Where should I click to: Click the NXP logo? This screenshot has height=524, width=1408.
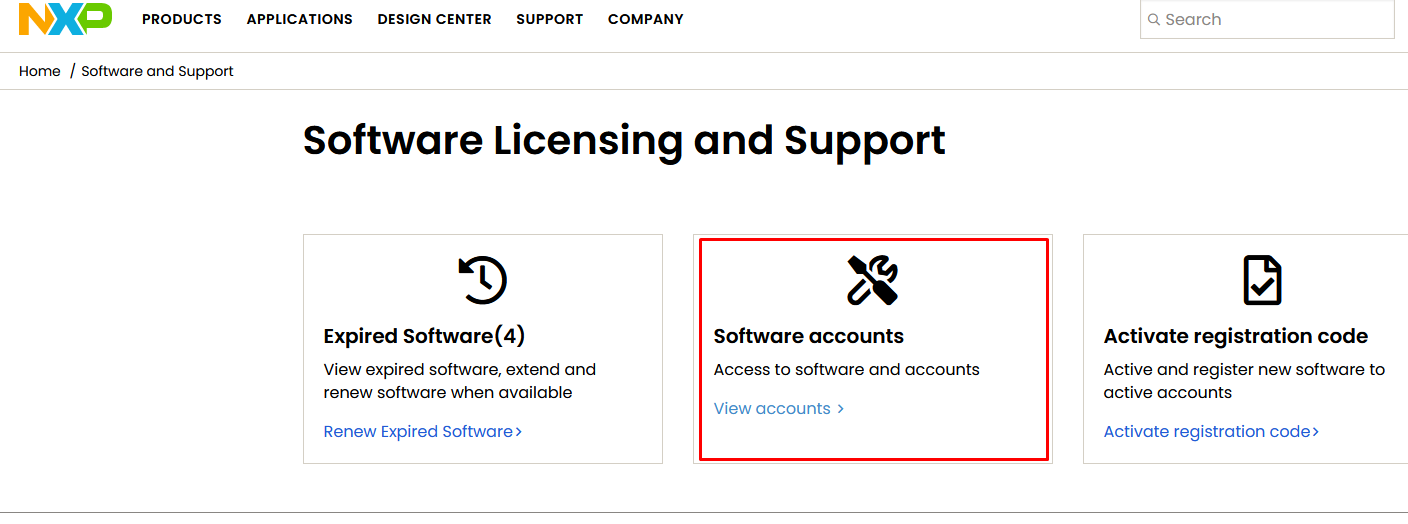click(x=65, y=19)
